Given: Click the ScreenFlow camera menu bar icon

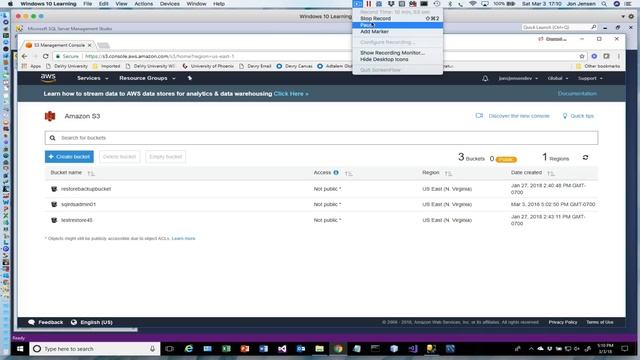Looking at the screenshot, I should coord(358,4).
